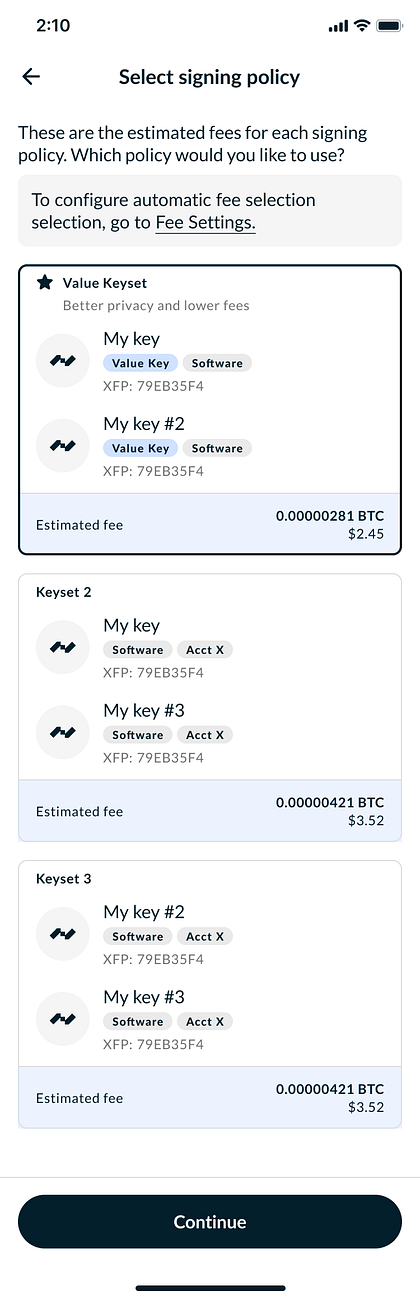The height and width of the screenshot is (1300, 420).
Task: Click Acct X tag under Keyset 2 My key
Action: point(206,650)
